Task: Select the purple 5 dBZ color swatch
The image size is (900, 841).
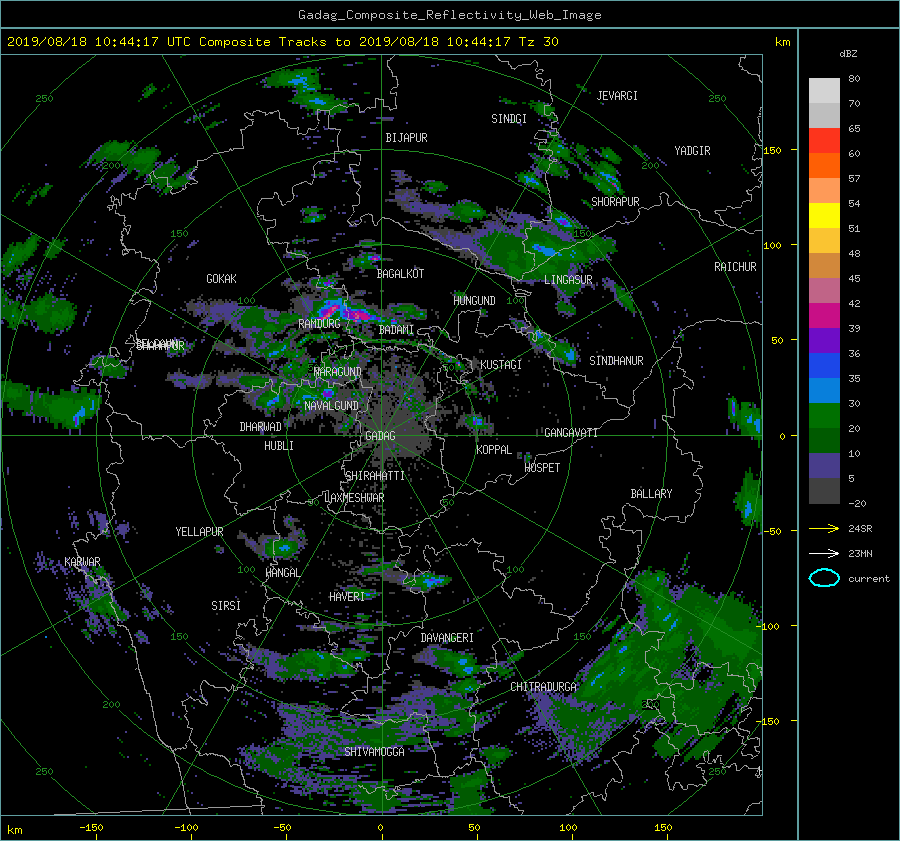Action: click(824, 466)
